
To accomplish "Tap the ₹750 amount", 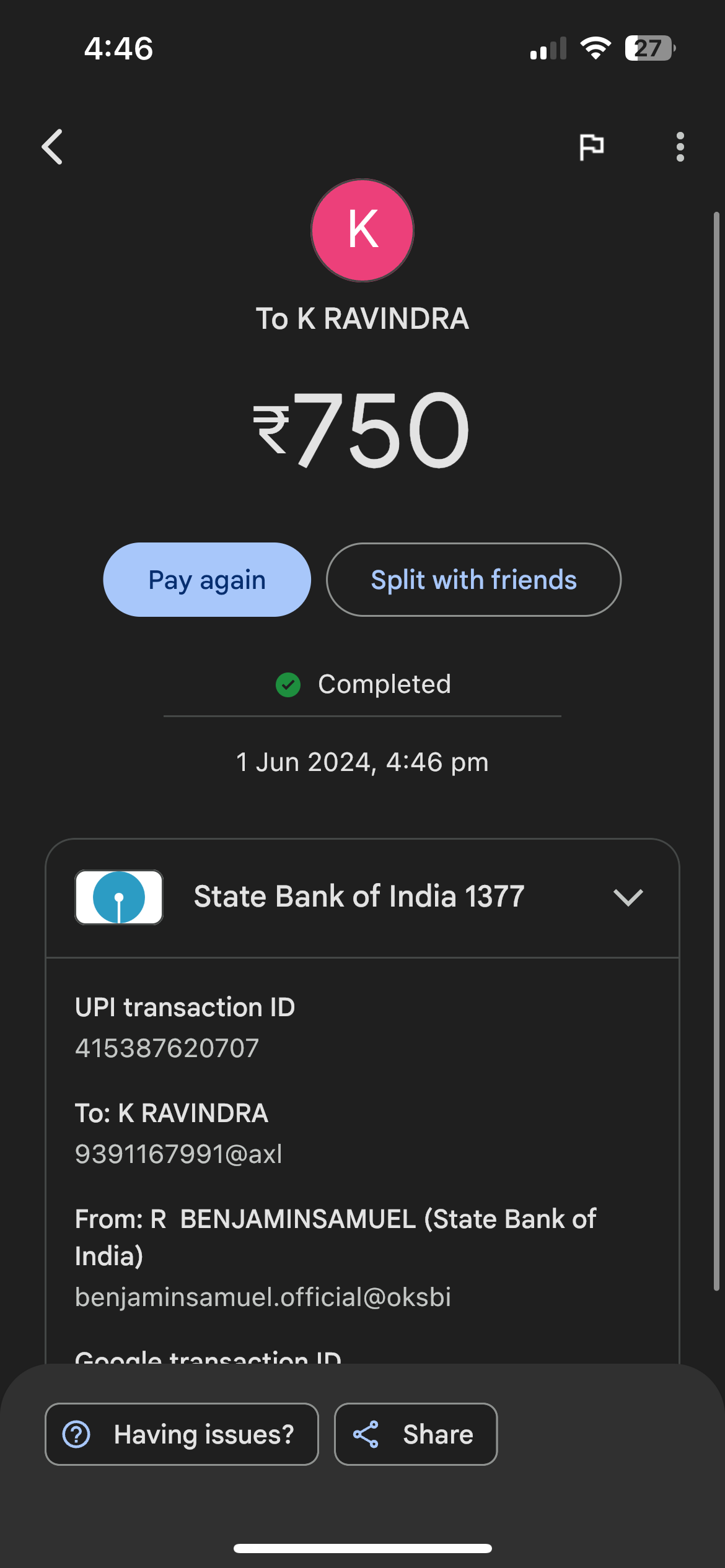I will [362, 430].
